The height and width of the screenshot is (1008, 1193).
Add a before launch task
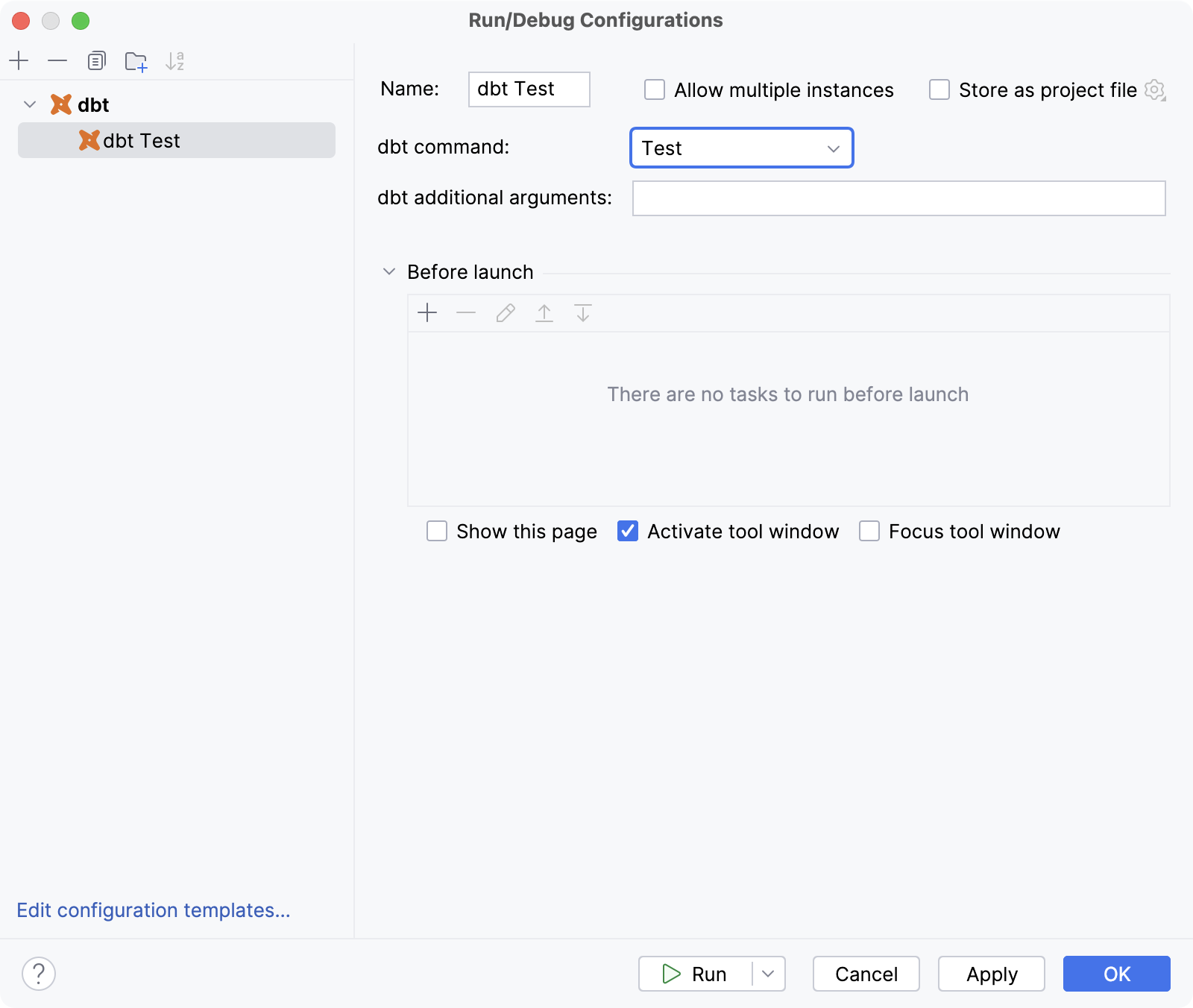click(x=427, y=312)
